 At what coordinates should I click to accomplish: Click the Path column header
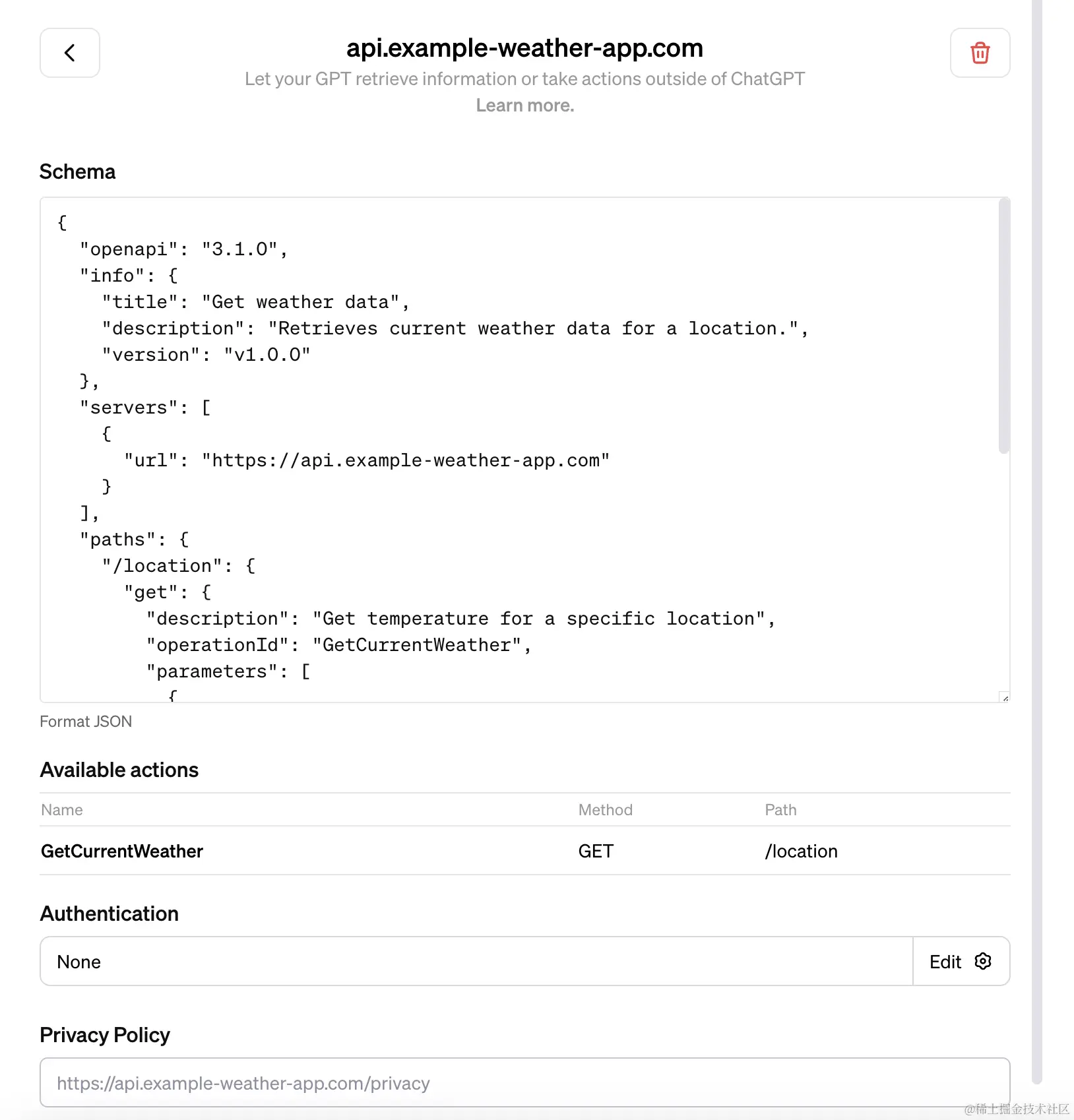780,810
